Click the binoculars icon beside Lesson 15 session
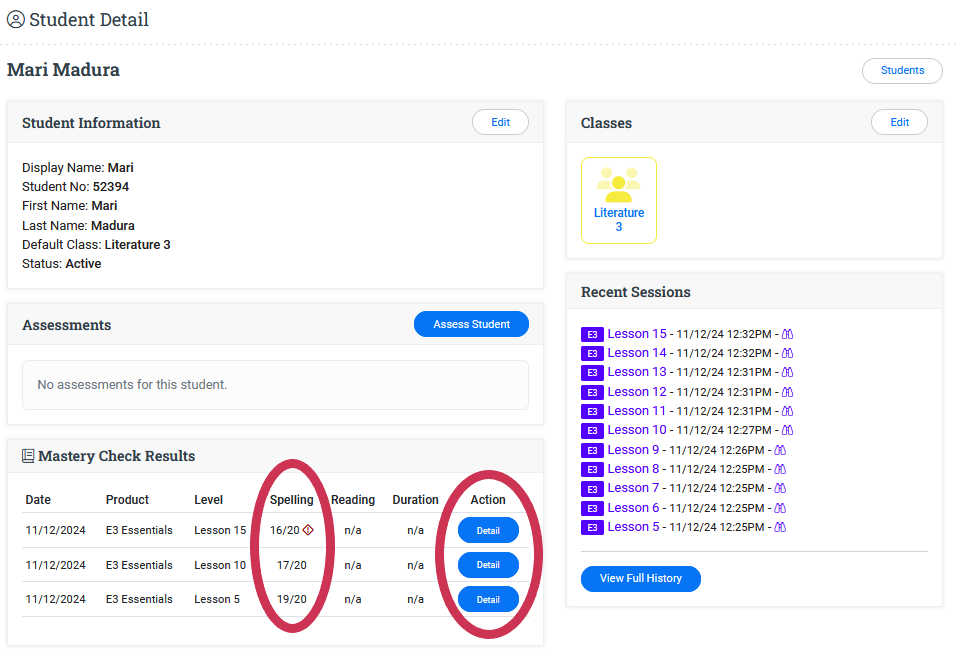The height and width of the screenshot is (652, 956). point(787,334)
